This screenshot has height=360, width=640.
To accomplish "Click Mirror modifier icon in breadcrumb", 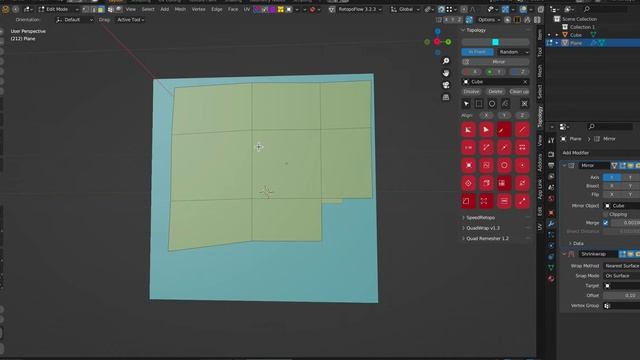I will pyautogui.click(x=597, y=139).
